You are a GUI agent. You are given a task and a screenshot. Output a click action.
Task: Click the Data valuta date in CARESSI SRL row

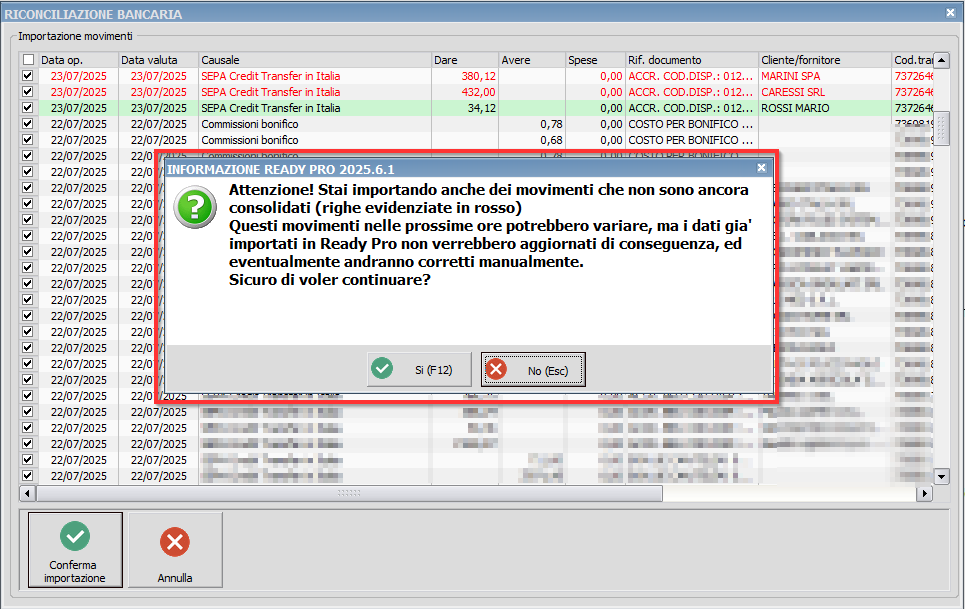click(x=159, y=92)
